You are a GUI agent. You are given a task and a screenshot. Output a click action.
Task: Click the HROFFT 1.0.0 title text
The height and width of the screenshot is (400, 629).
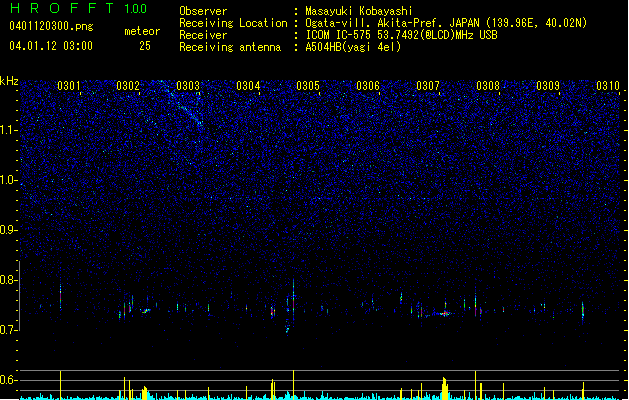point(78,8)
